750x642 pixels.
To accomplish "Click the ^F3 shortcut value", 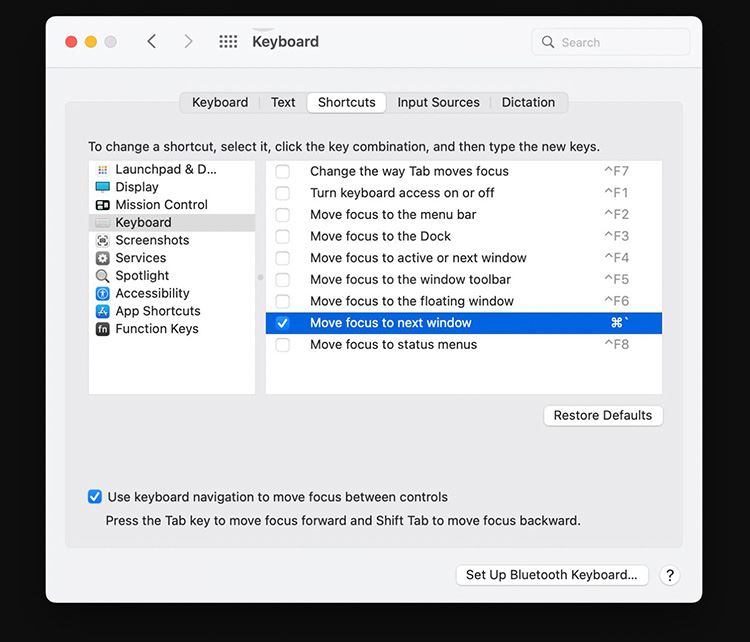I will (x=617, y=236).
